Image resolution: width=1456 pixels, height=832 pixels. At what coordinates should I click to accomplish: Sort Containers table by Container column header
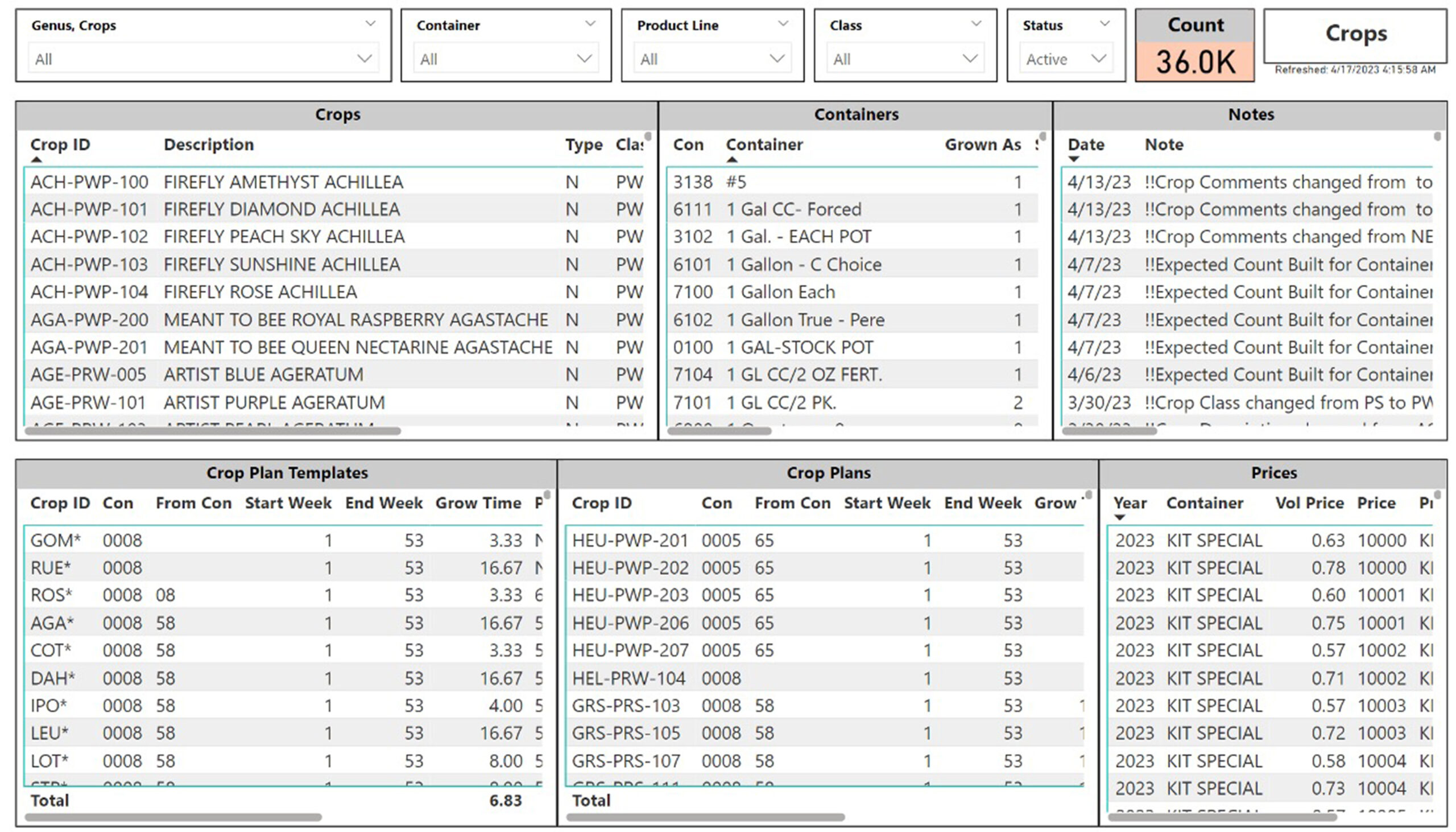(x=764, y=145)
